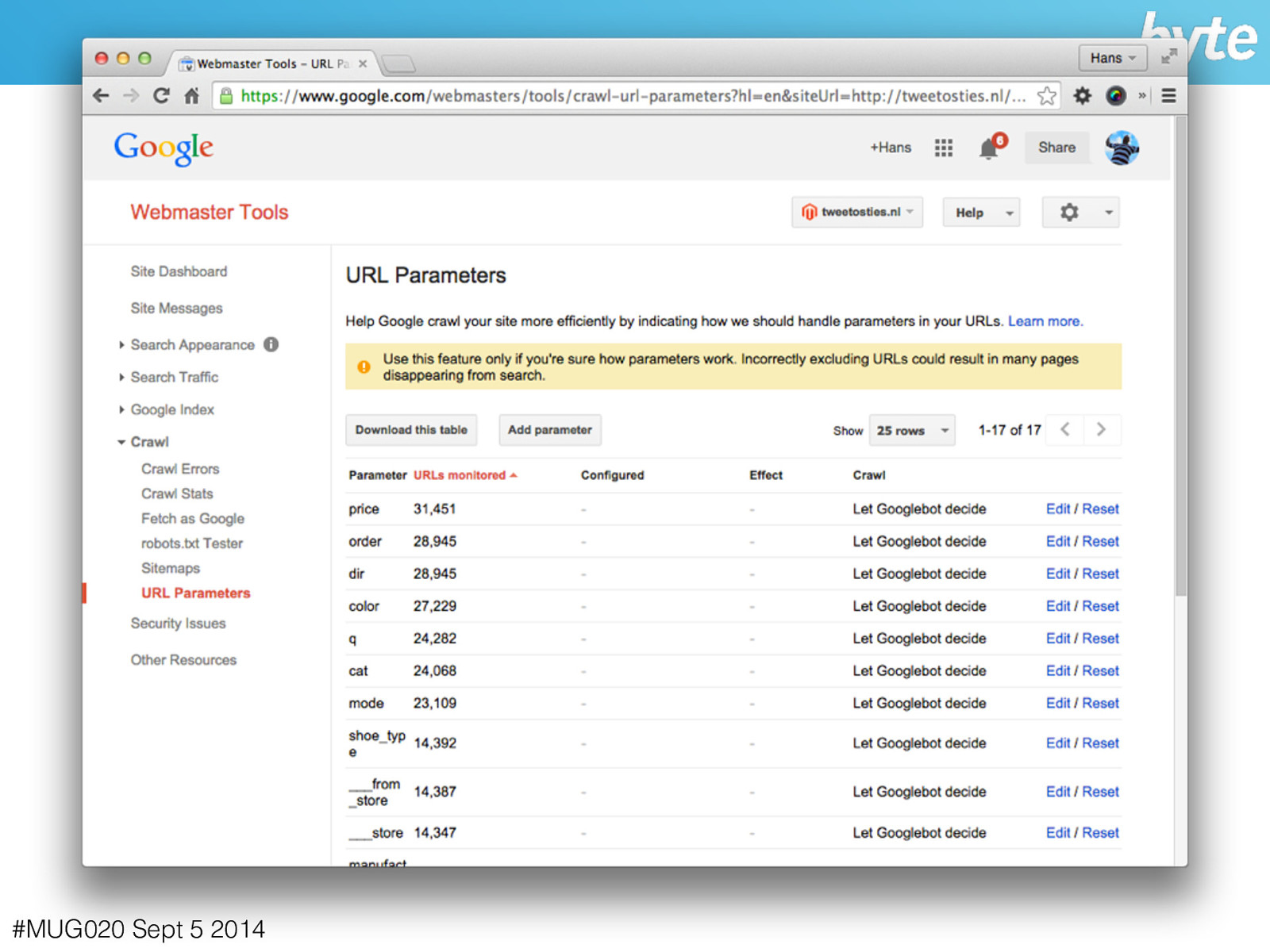Sort by URLs monitored column header
Viewport: 1270px width, 952px height.
(464, 475)
